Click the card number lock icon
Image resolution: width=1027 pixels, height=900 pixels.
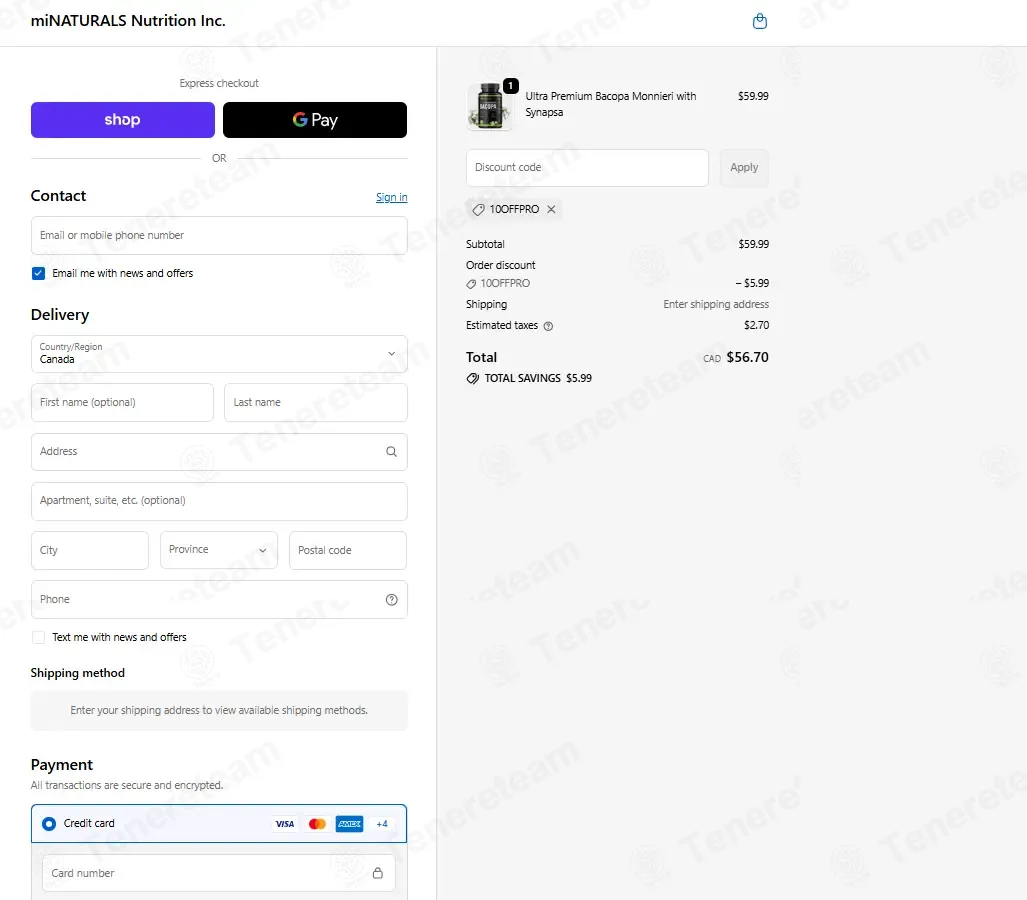click(378, 873)
